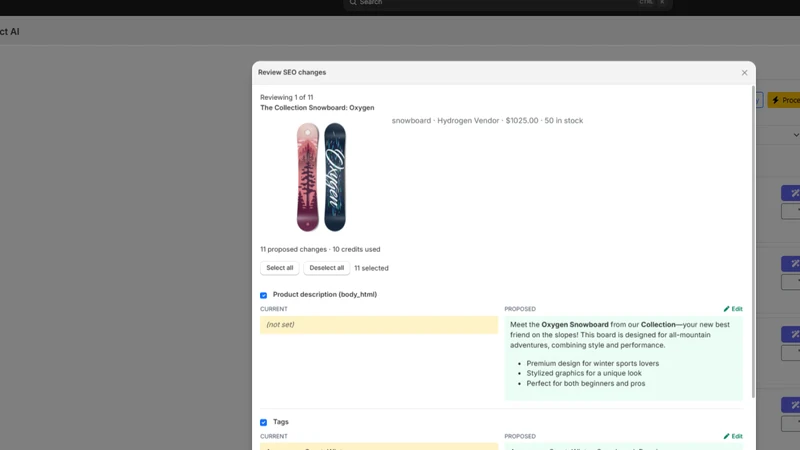The image size is (800, 450).
Task: Click the 'Reviewing 1 of 11' text
Action: click(x=287, y=97)
